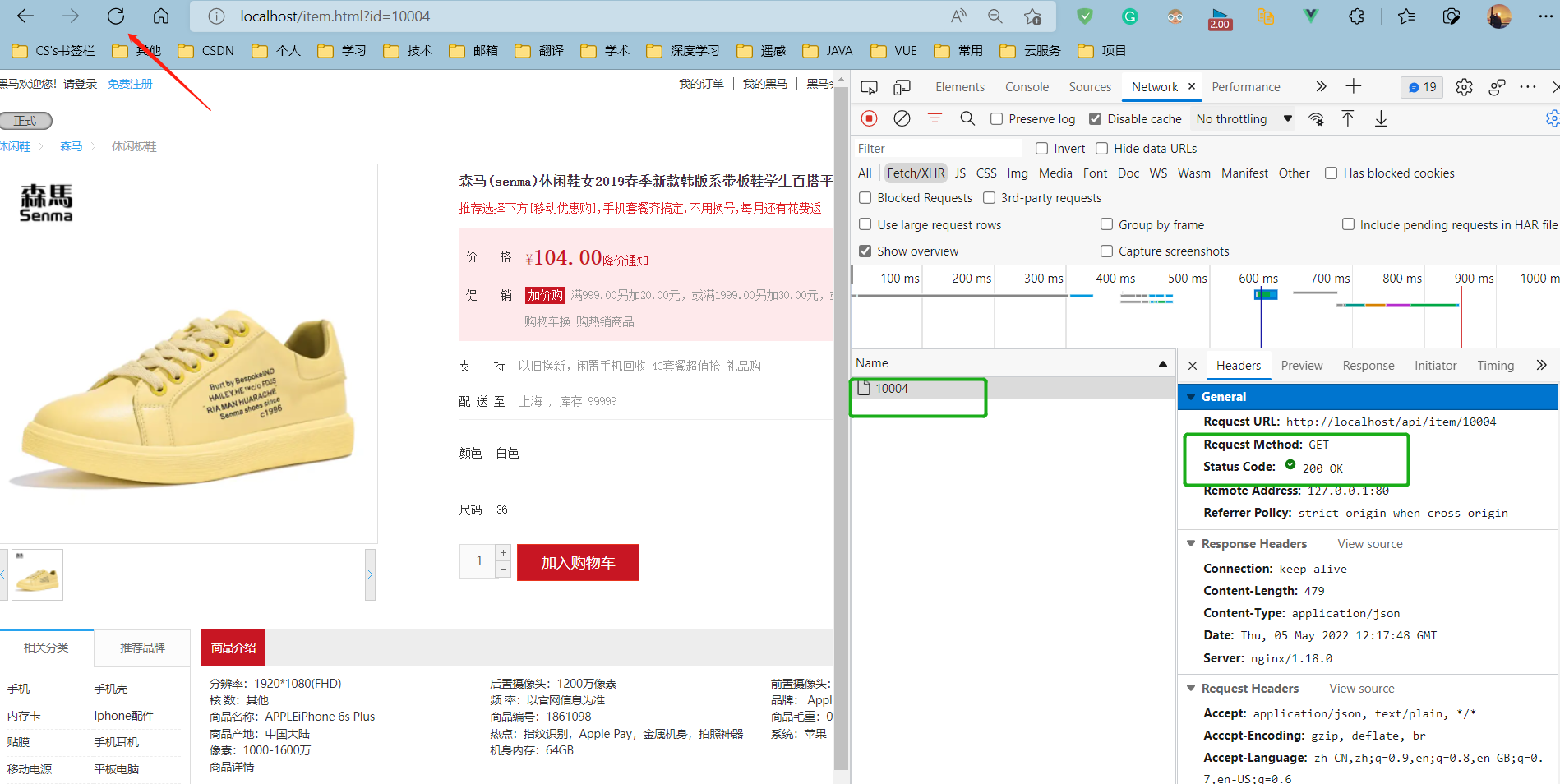1560x784 pixels.
Task: Check the Blocked Requests checkbox
Action: point(865,198)
